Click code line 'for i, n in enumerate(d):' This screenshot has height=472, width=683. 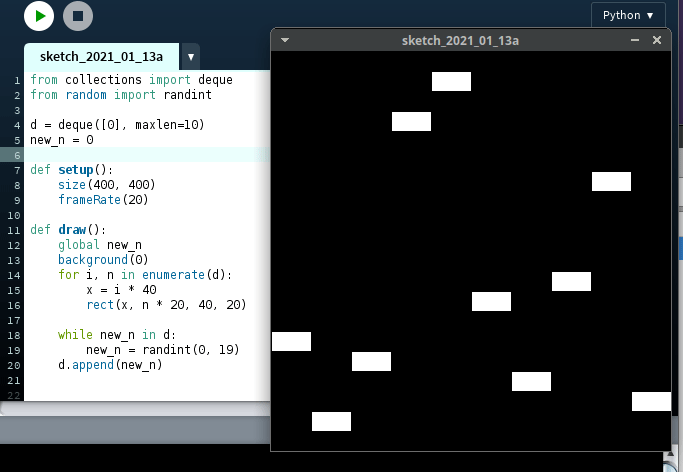pos(145,274)
